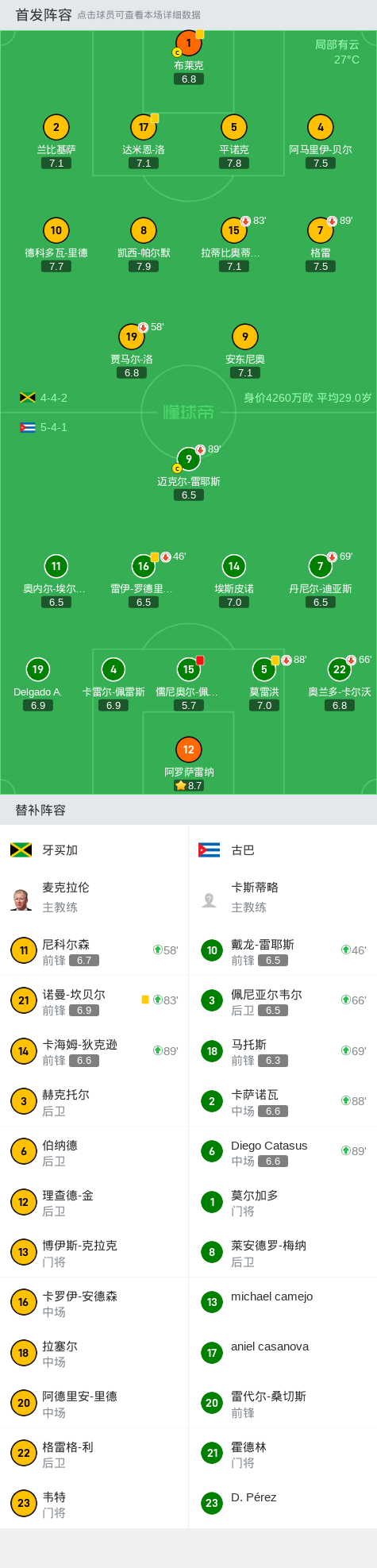This screenshot has width=377, height=1568.
Task: Click the yellow card on 达米恩-洛 number 17
Action: pos(155,118)
